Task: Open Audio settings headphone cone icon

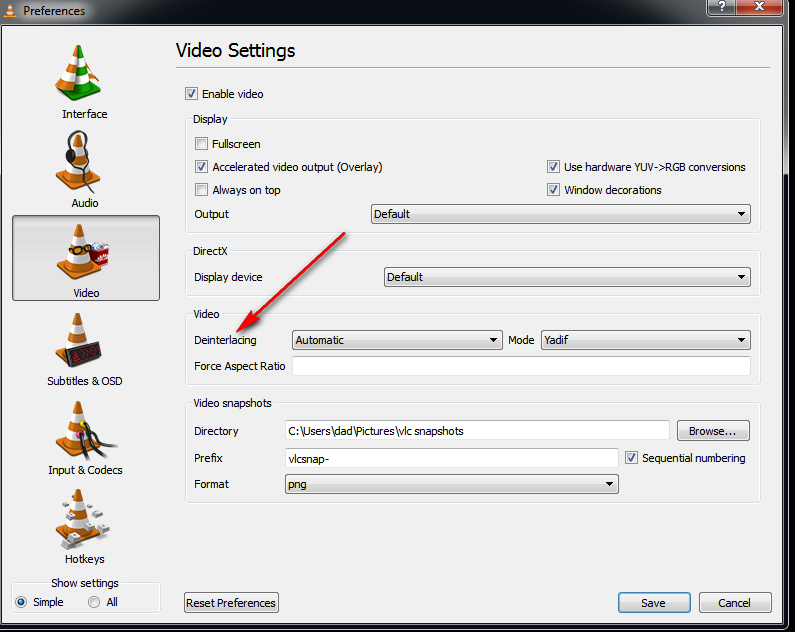Action: [x=78, y=162]
